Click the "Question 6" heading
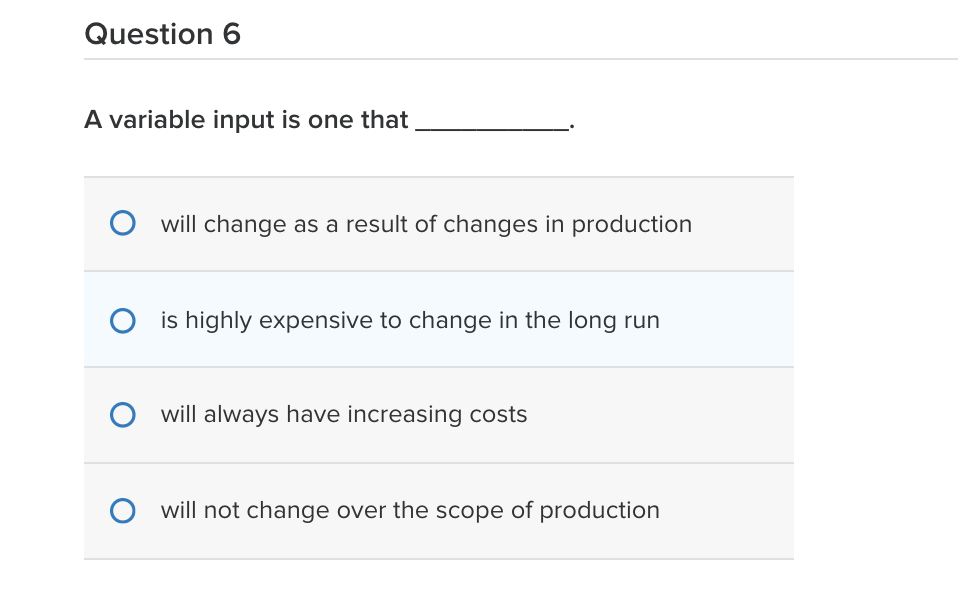 [x=163, y=35]
